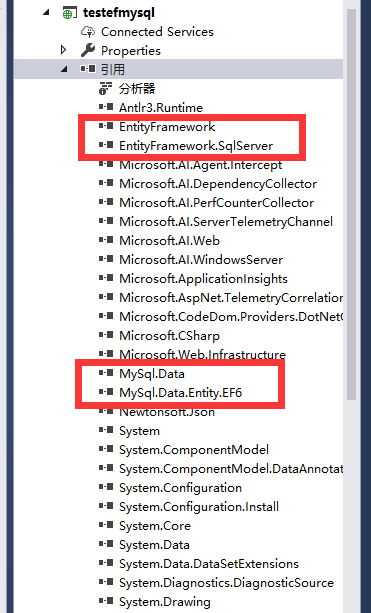Click the System.Core reference icon
The height and width of the screenshot is (613, 371).
click(x=106, y=525)
